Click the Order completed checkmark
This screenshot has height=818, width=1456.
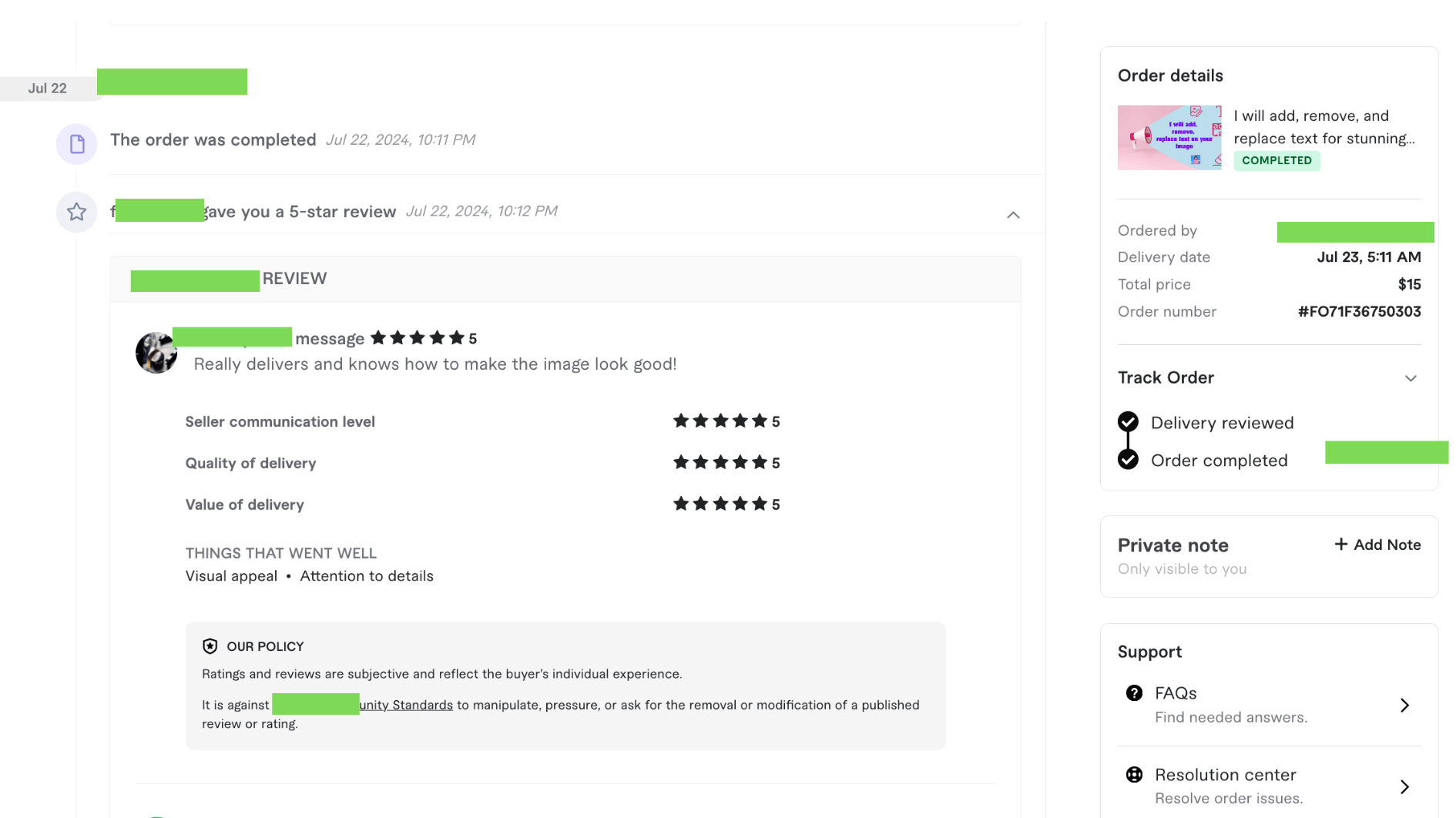[x=1128, y=460]
